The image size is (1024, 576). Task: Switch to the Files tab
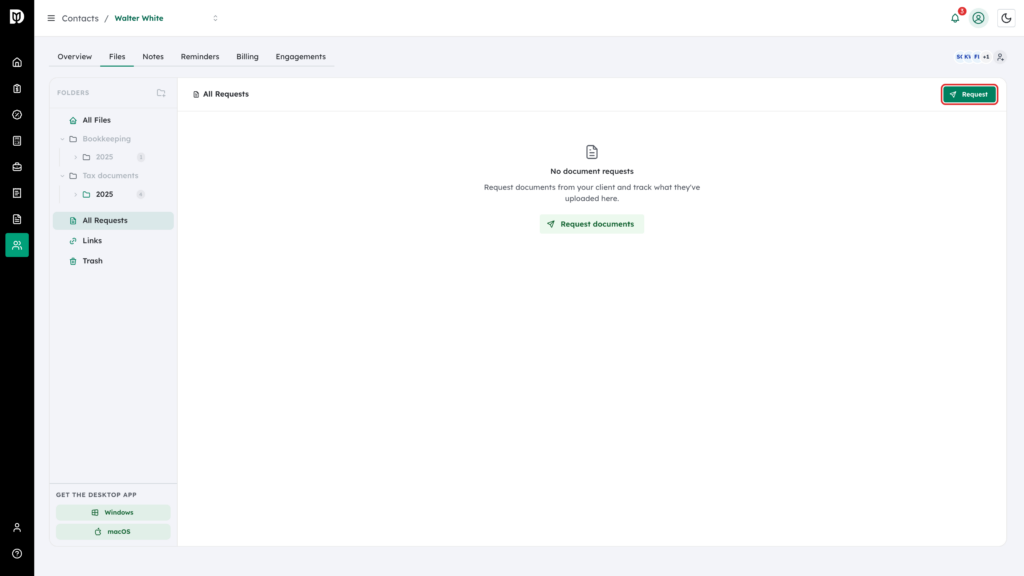coord(117,57)
